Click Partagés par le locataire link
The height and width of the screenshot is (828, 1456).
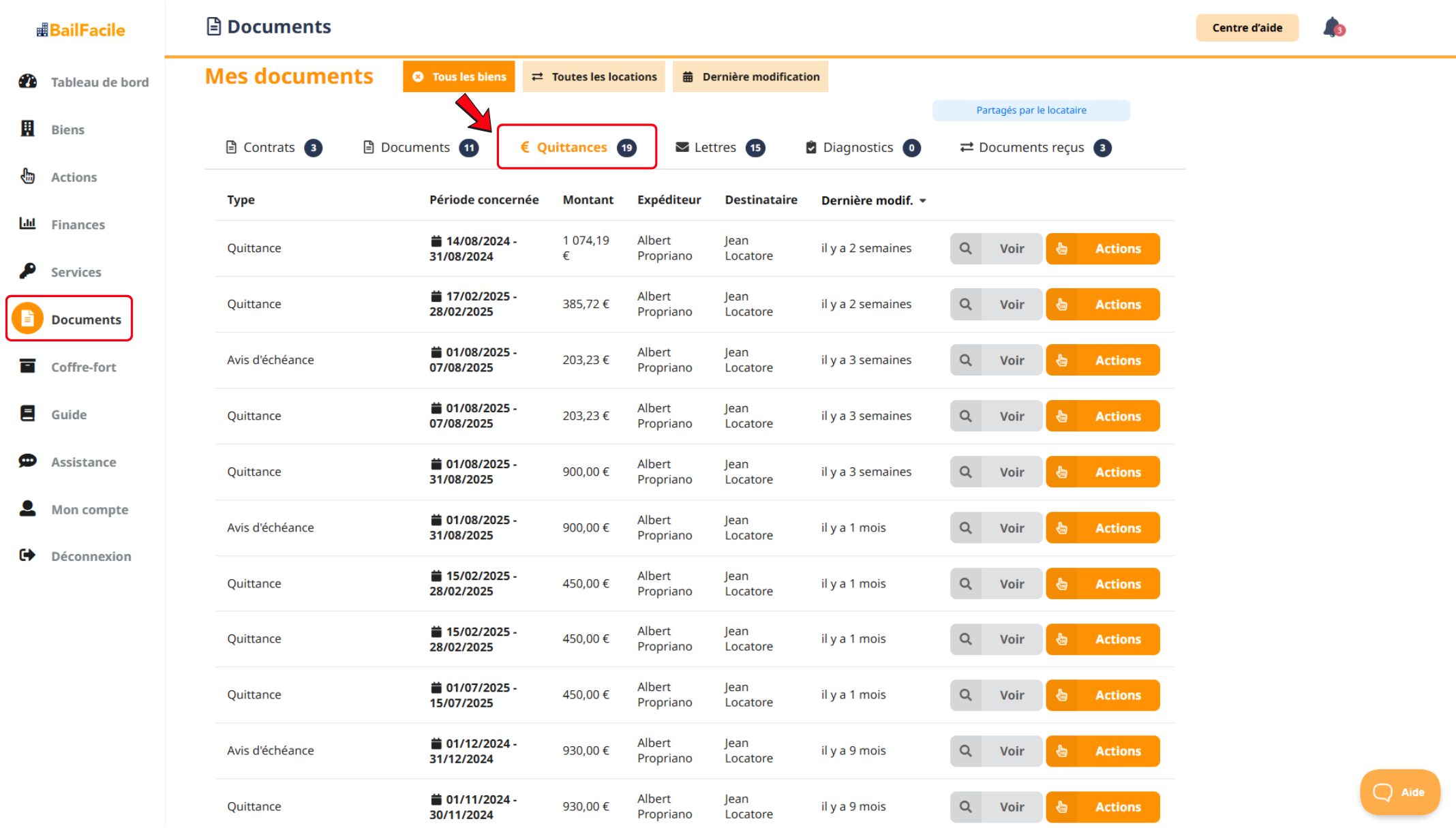[x=1031, y=110]
